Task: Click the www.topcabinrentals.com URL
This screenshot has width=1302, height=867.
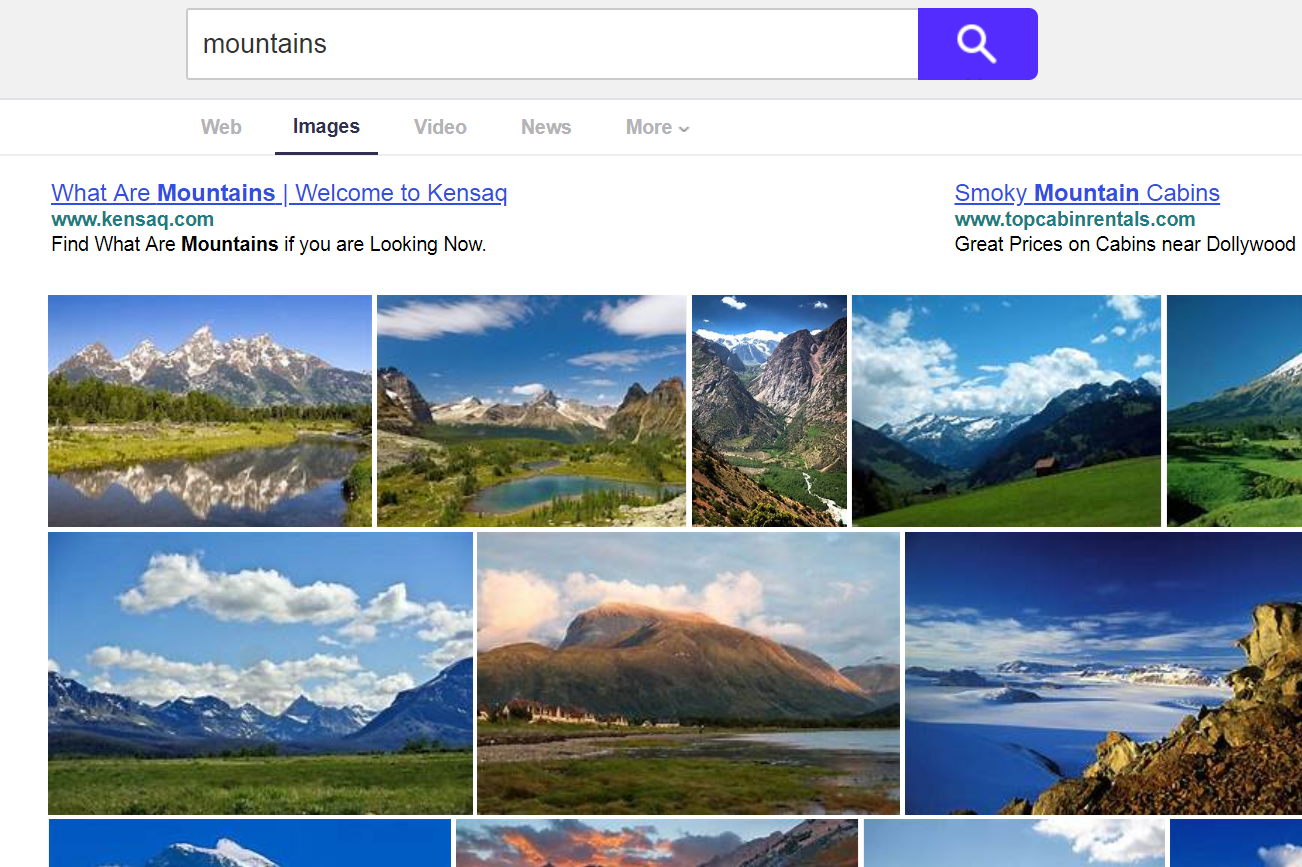Action: (1075, 219)
